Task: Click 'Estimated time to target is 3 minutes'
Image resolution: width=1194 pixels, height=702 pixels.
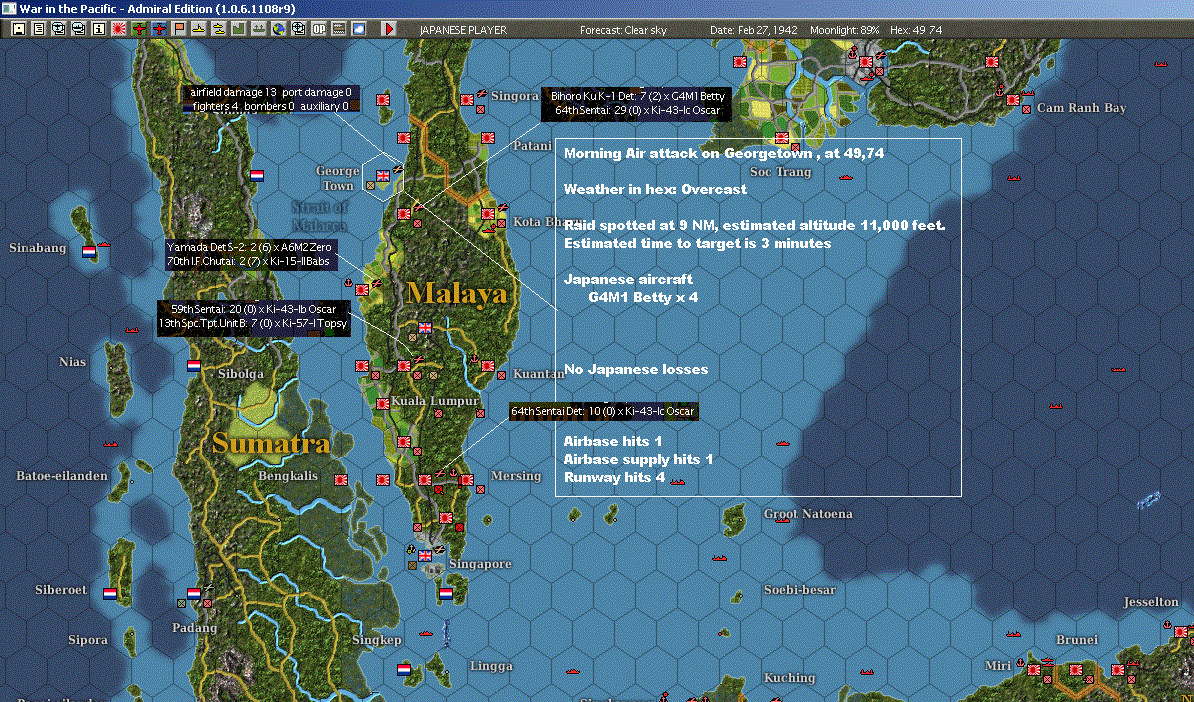Action: (698, 244)
